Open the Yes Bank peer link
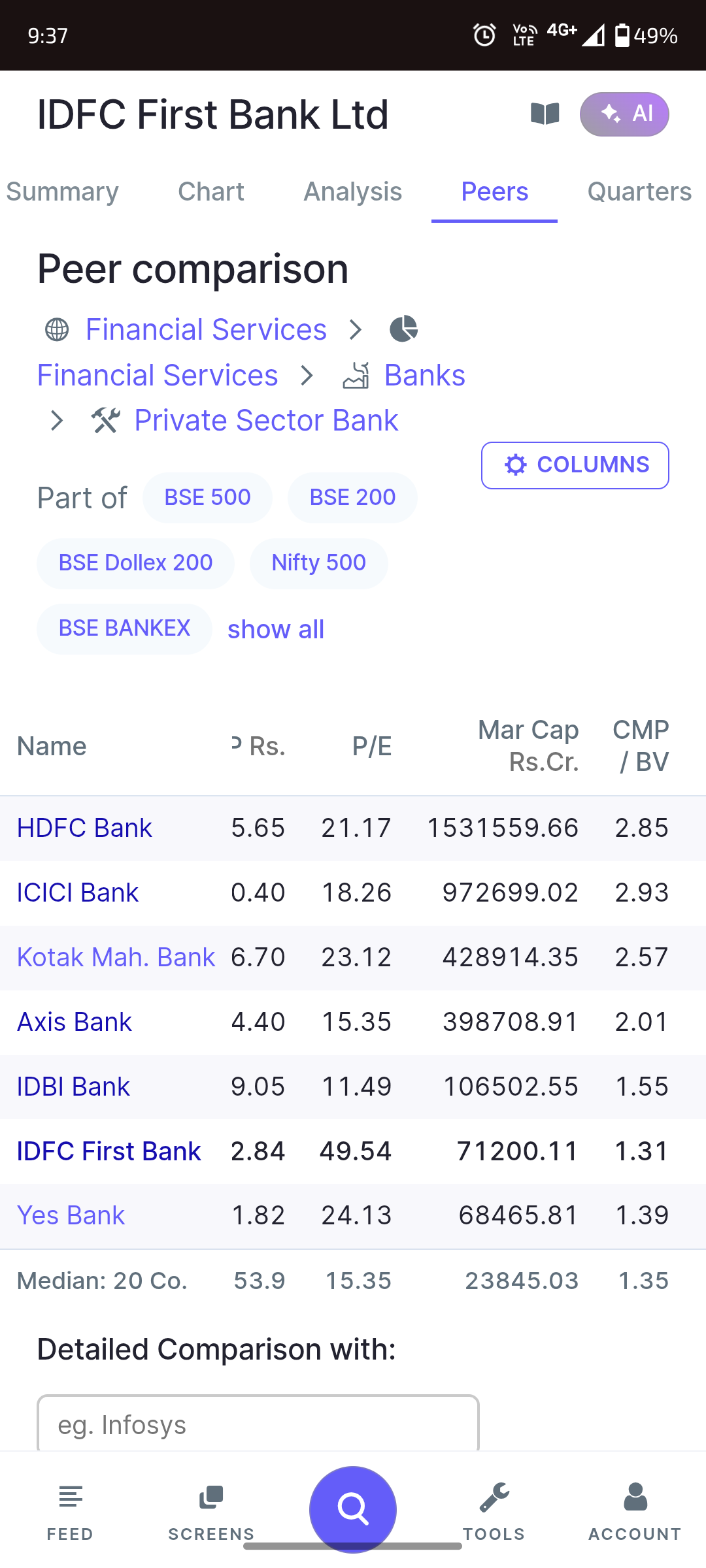706x1568 pixels. tap(71, 1215)
